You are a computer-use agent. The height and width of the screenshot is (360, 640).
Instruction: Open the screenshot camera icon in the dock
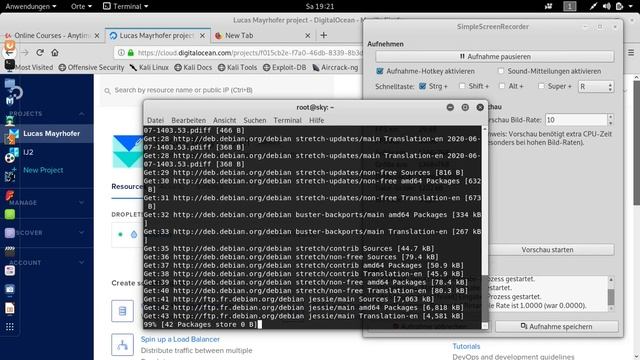[x=10, y=289]
